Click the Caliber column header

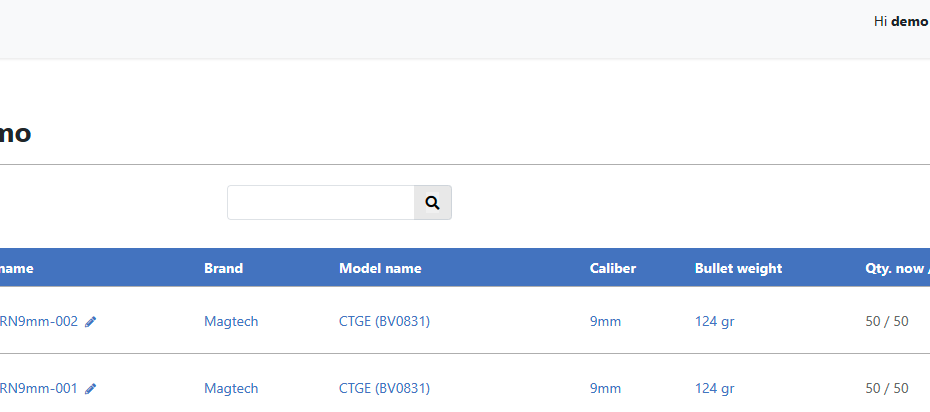click(x=613, y=268)
